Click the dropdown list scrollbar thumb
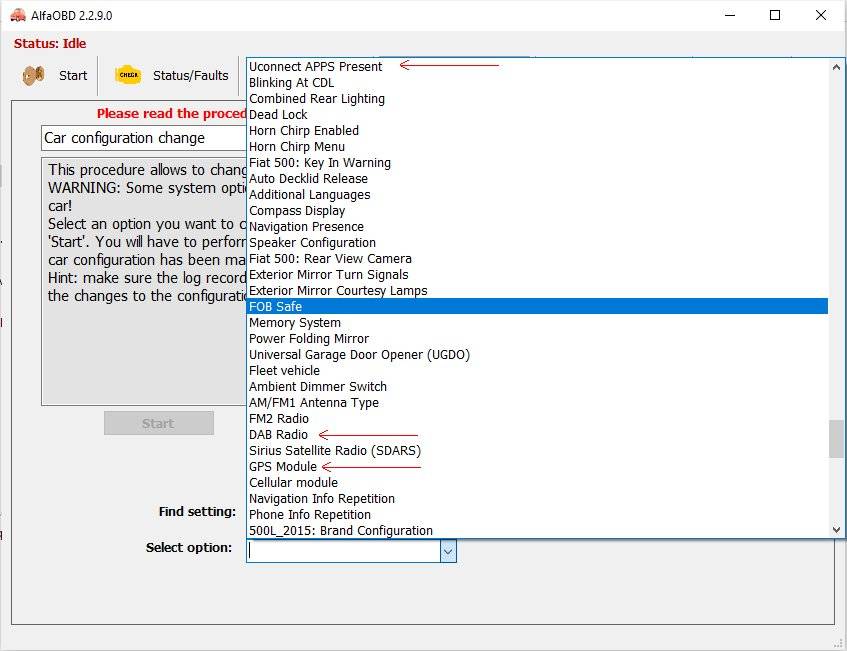The width and height of the screenshot is (847, 651). point(836,439)
